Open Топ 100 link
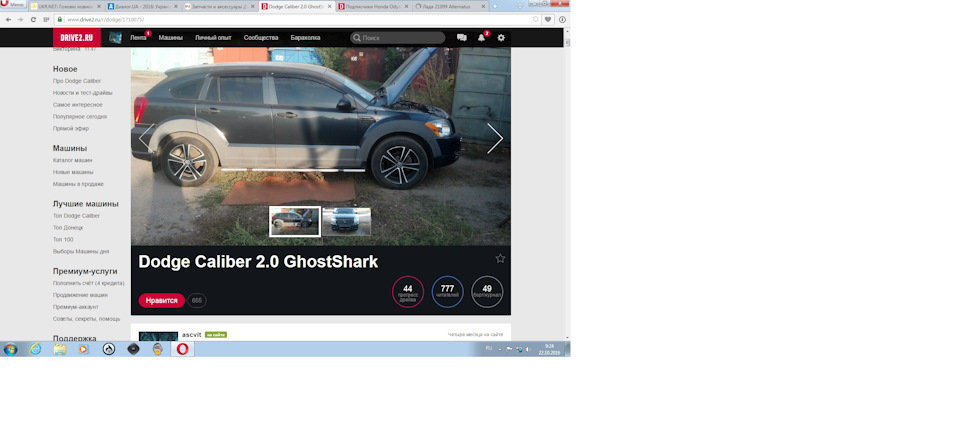Viewport: 960px width, 429px height. (62, 239)
